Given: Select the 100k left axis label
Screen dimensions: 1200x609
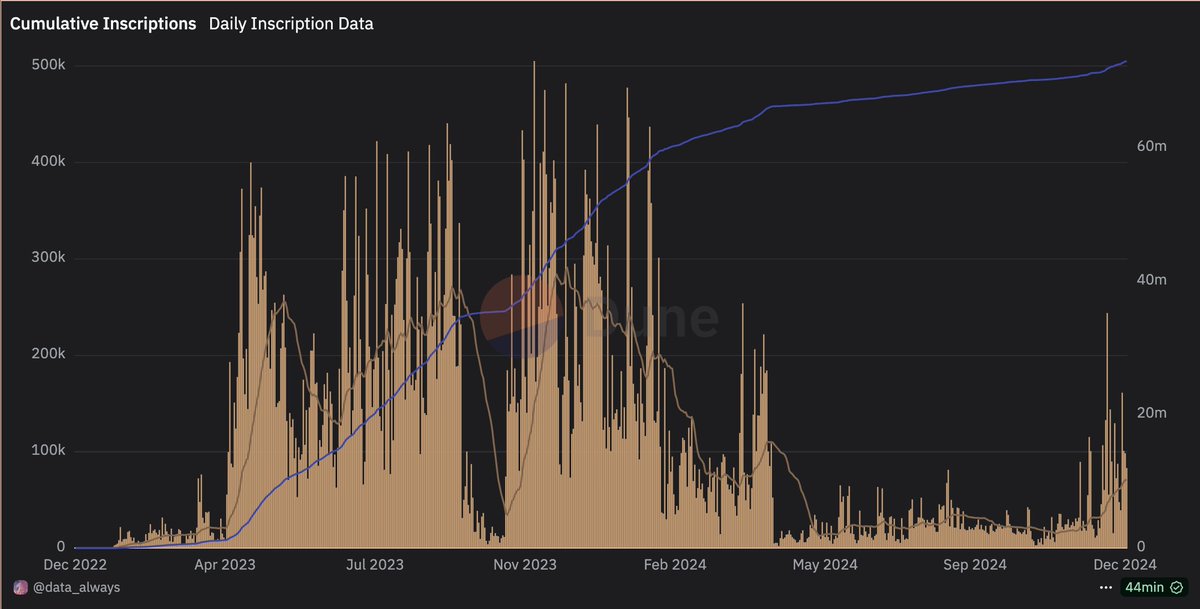Looking at the screenshot, I should pyautogui.click(x=49, y=451).
